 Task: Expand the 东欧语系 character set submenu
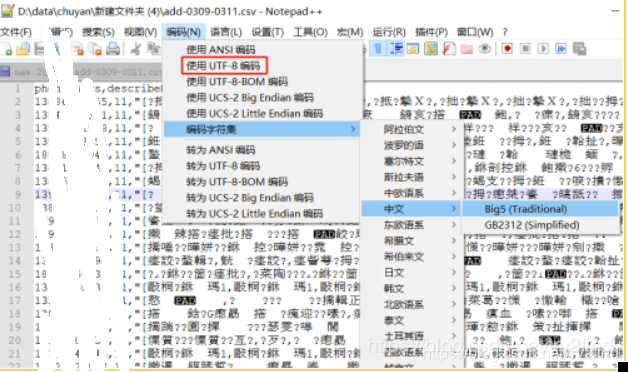[x=411, y=225]
